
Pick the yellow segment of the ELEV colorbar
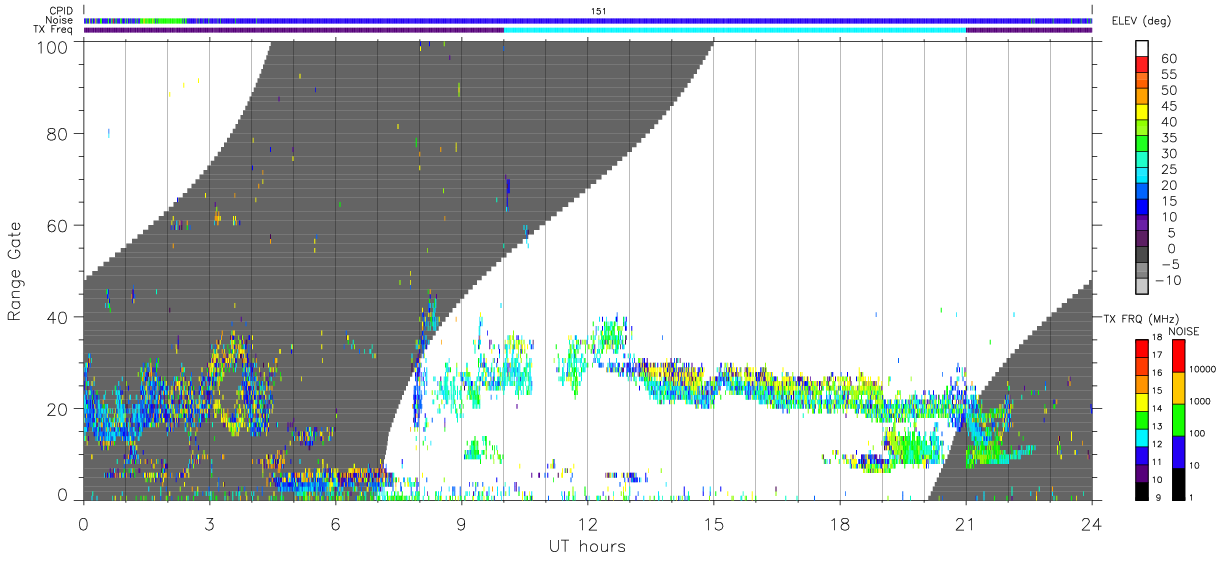click(x=1144, y=113)
